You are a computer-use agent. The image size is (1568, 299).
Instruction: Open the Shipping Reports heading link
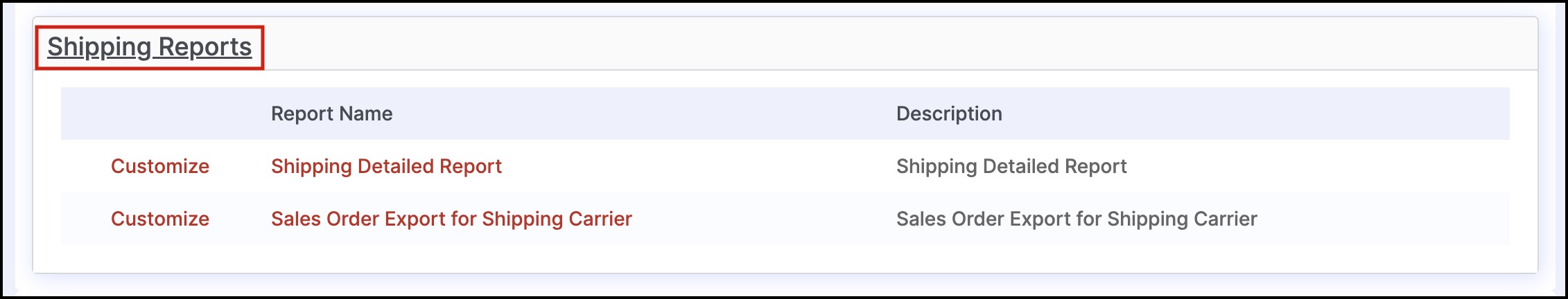coord(149,47)
